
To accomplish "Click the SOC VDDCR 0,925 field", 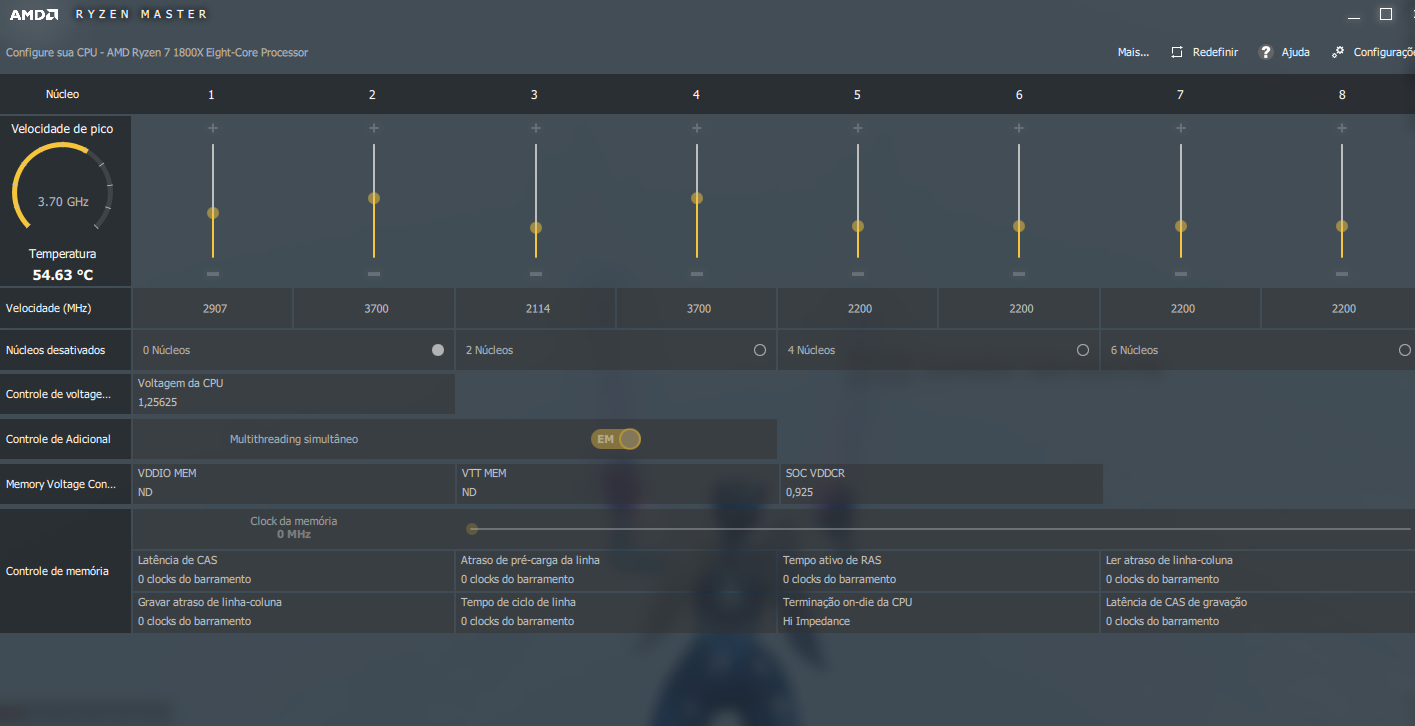I will [x=940, y=483].
